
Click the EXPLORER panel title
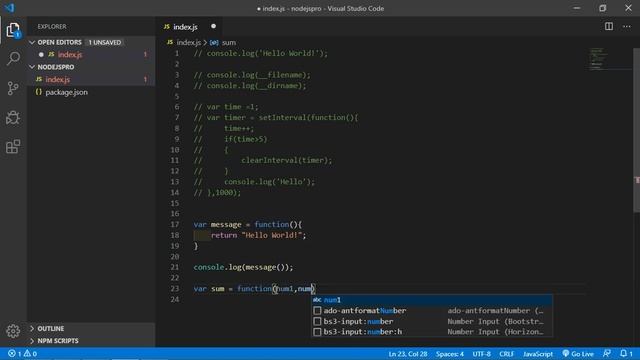point(52,27)
